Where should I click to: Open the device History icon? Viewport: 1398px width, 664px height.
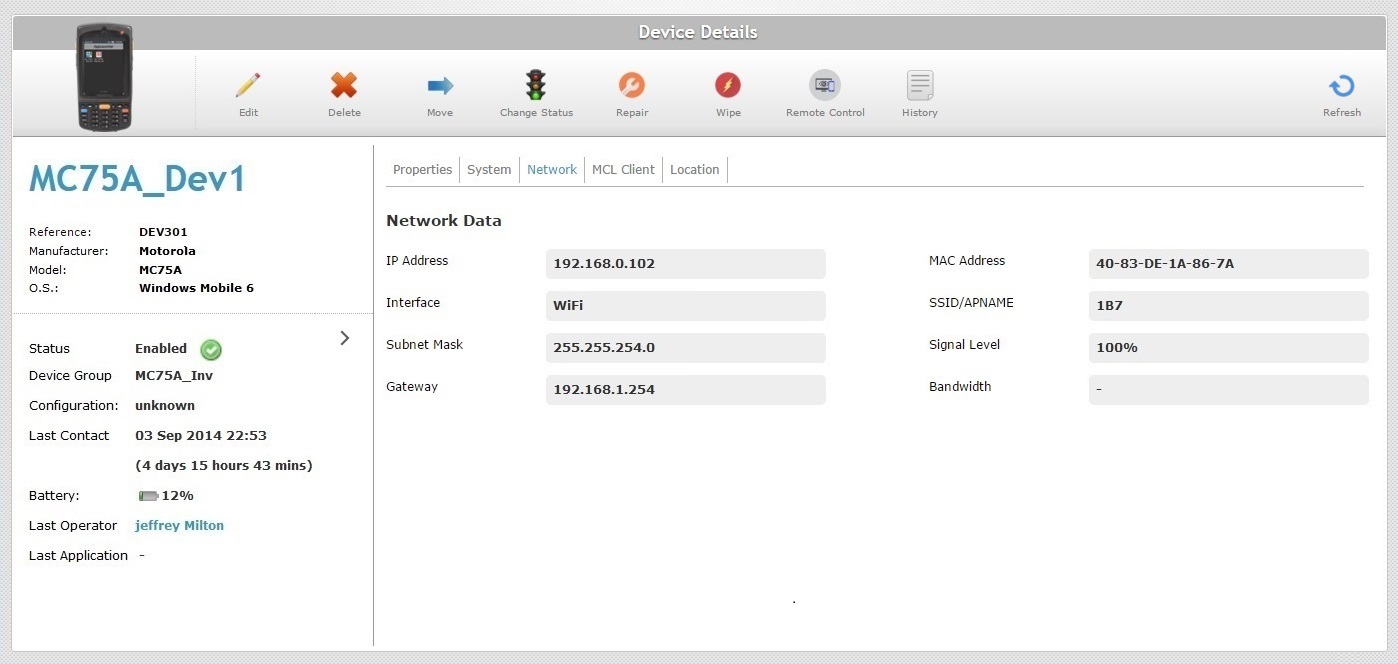pos(920,86)
